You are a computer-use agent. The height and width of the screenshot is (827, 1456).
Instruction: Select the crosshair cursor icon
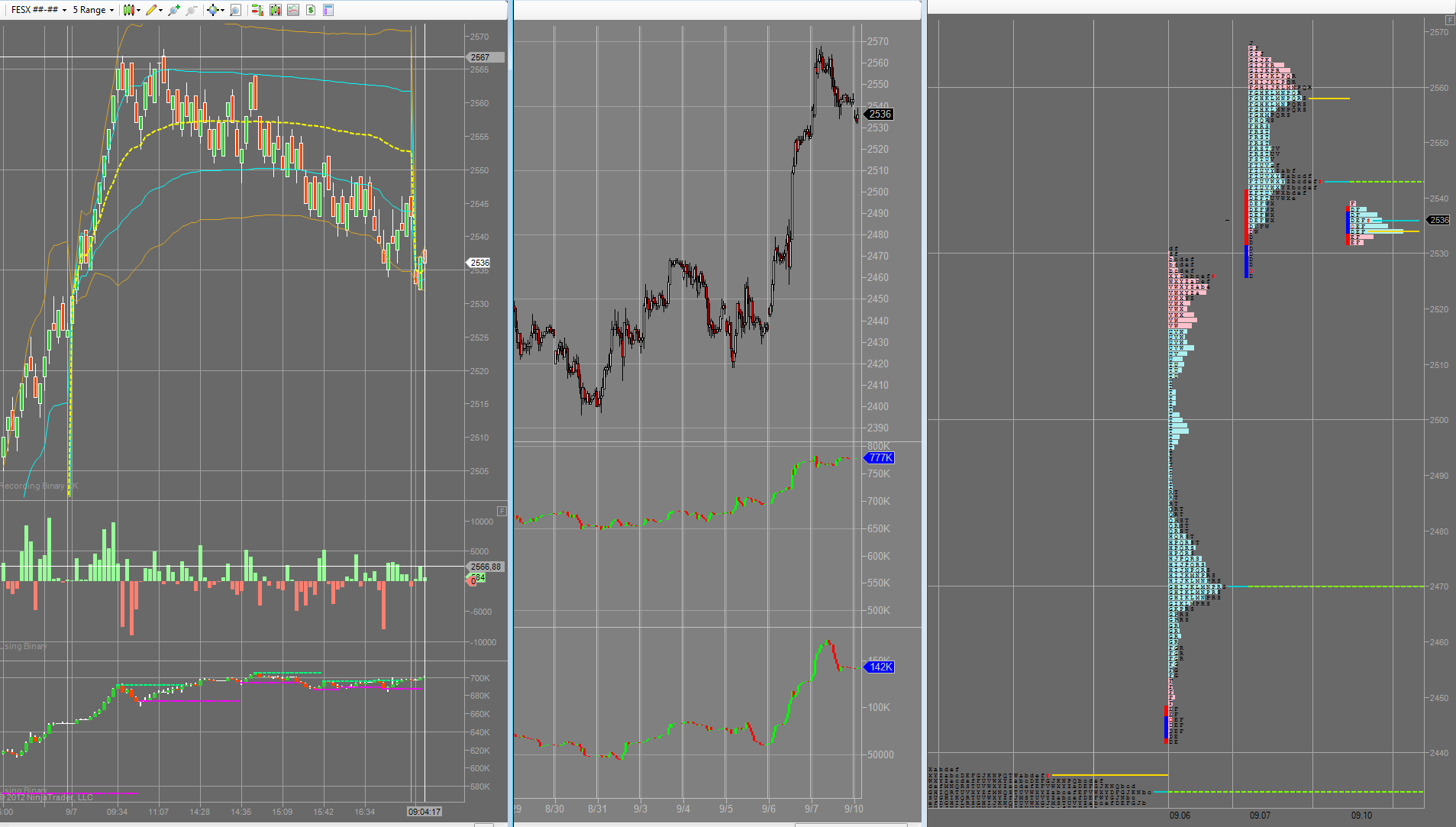pyautogui.click(x=212, y=10)
